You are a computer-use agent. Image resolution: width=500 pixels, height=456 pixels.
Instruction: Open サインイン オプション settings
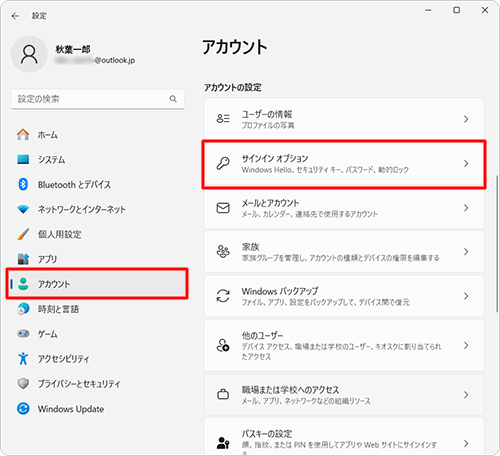pos(344,164)
